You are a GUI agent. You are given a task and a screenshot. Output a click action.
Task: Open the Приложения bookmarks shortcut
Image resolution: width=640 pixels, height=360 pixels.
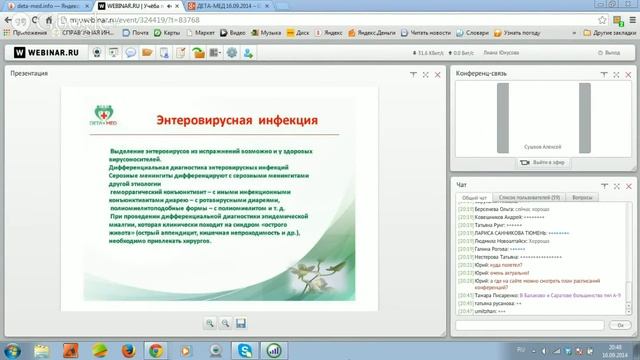25,33
